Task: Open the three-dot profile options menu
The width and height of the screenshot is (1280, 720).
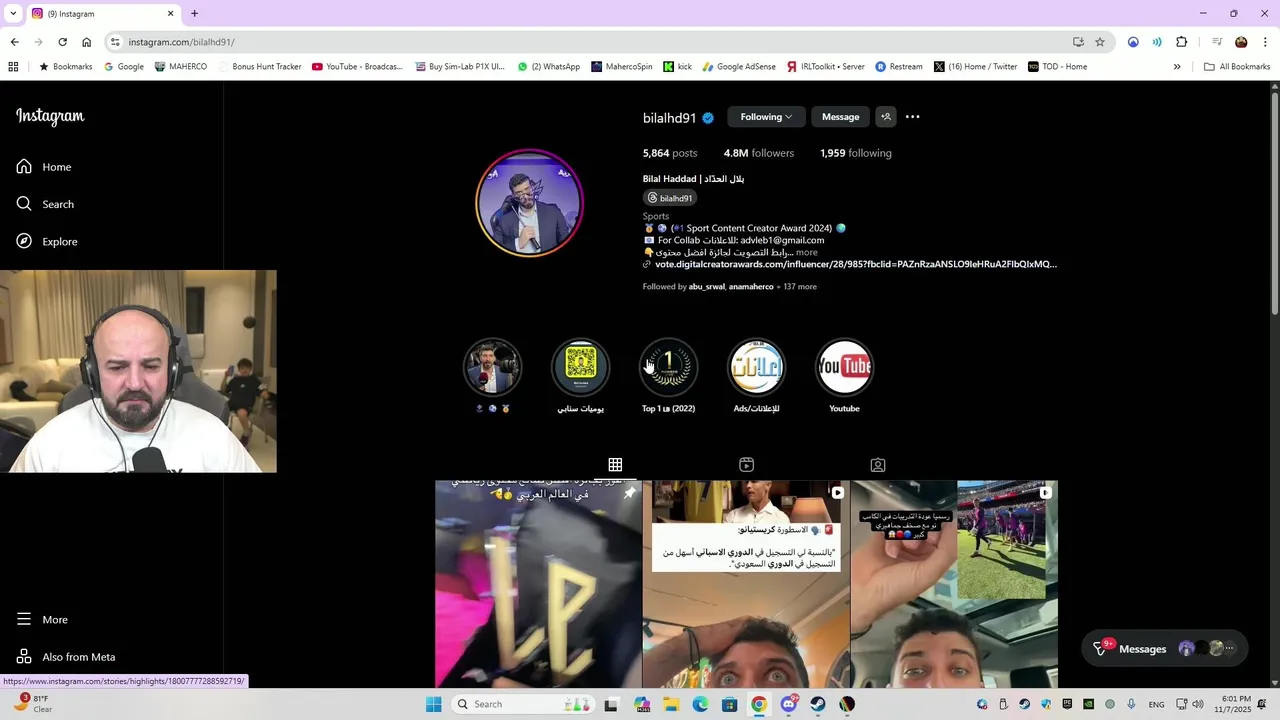Action: 912,117
